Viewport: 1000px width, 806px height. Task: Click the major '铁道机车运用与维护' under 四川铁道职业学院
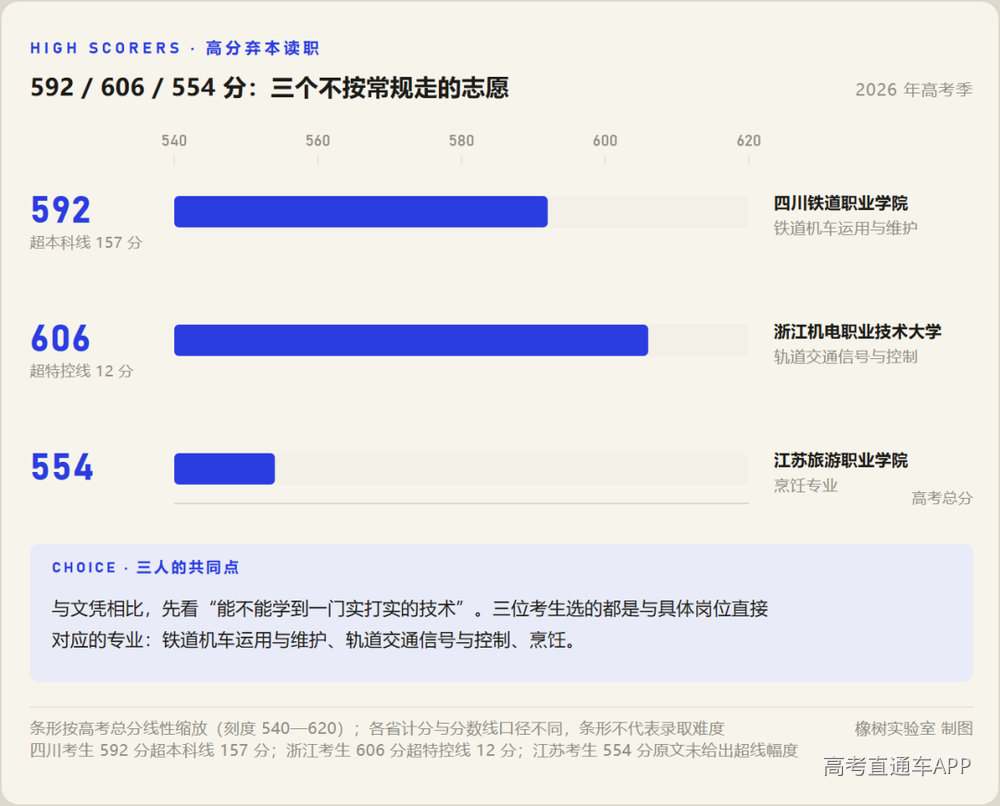[x=846, y=228]
